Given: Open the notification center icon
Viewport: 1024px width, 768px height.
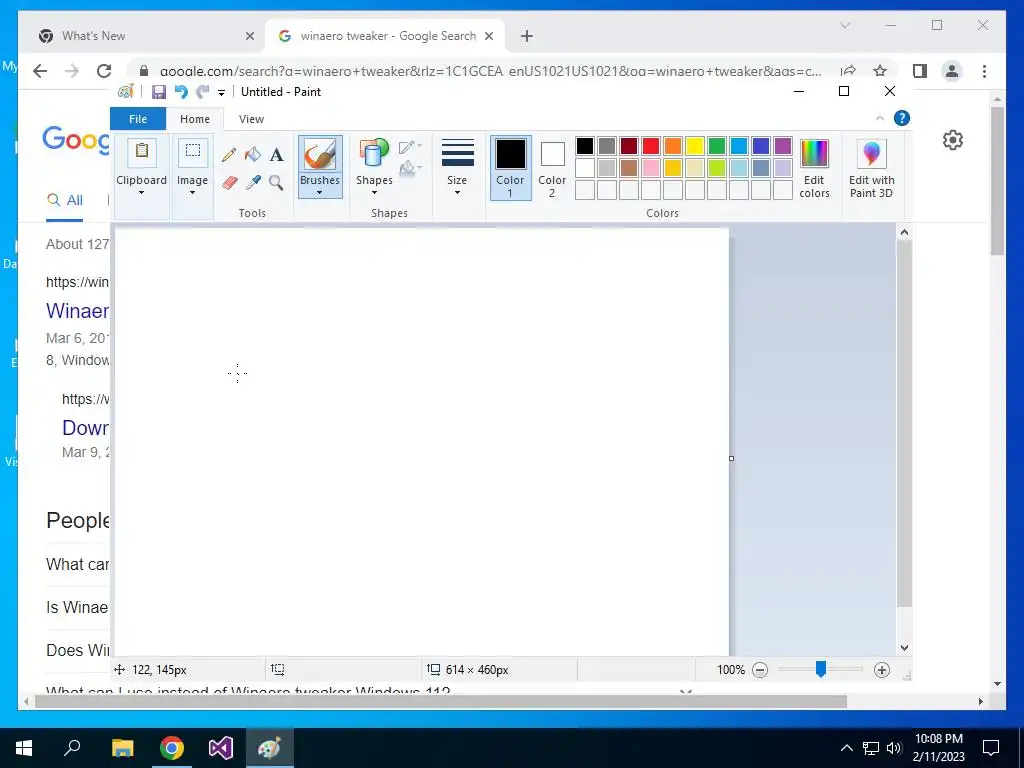Looking at the screenshot, I should pos(991,748).
